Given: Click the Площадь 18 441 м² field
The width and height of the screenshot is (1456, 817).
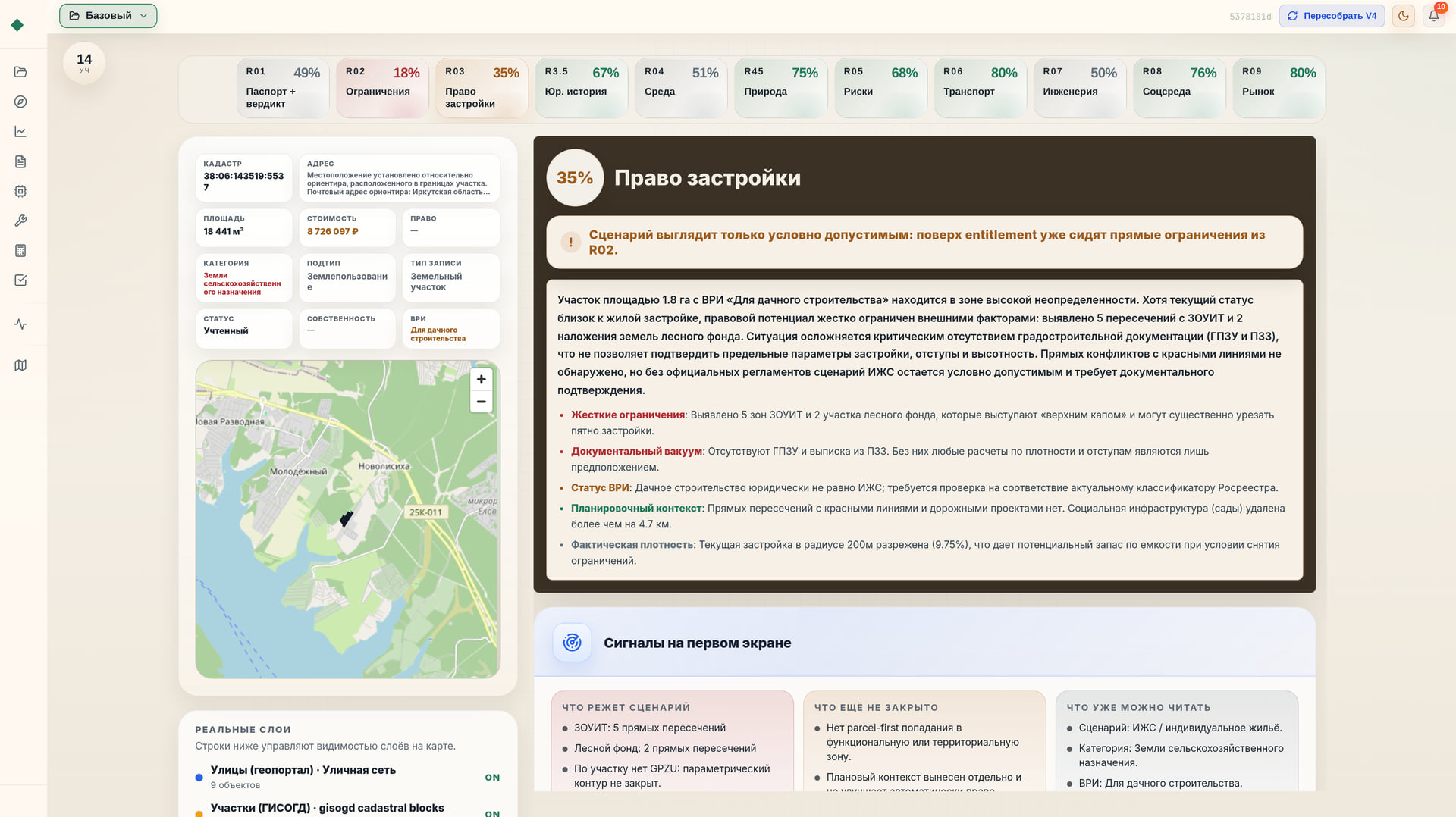Looking at the screenshot, I should [x=243, y=227].
